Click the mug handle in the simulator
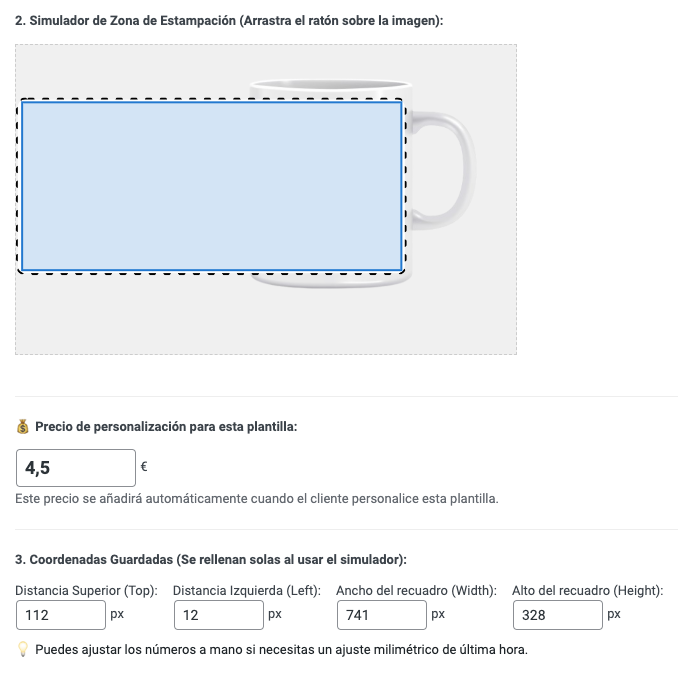 [445, 170]
